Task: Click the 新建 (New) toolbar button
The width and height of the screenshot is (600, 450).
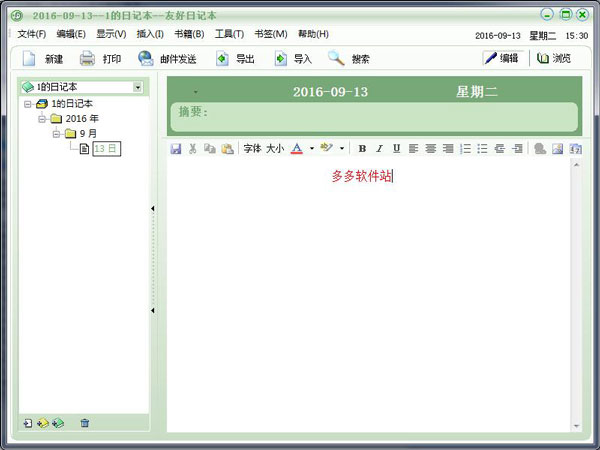Action: pos(42,59)
